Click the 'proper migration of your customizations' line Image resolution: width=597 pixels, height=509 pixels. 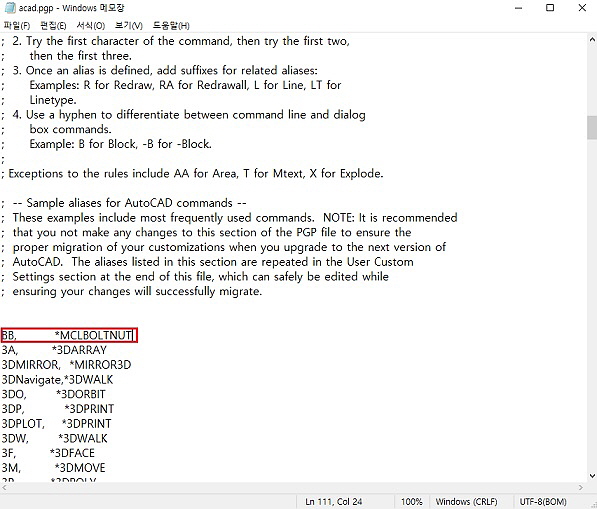[223, 247]
